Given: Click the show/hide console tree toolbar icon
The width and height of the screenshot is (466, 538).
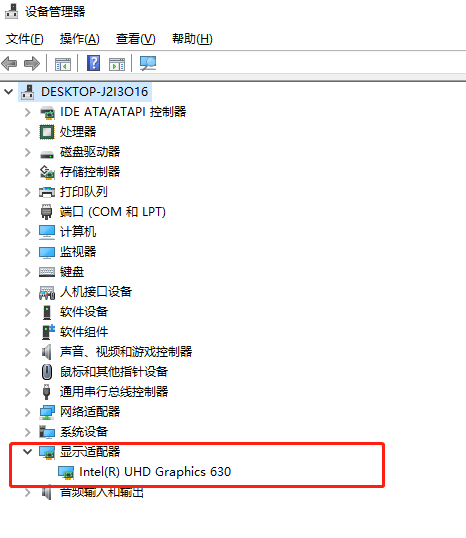Looking at the screenshot, I should pos(63,64).
